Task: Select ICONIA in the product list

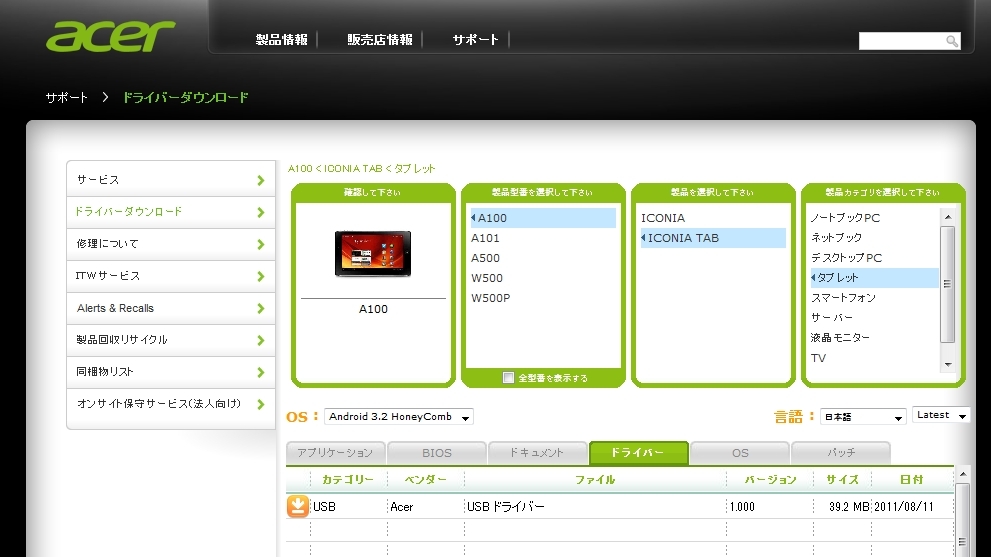Action: [x=663, y=218]
